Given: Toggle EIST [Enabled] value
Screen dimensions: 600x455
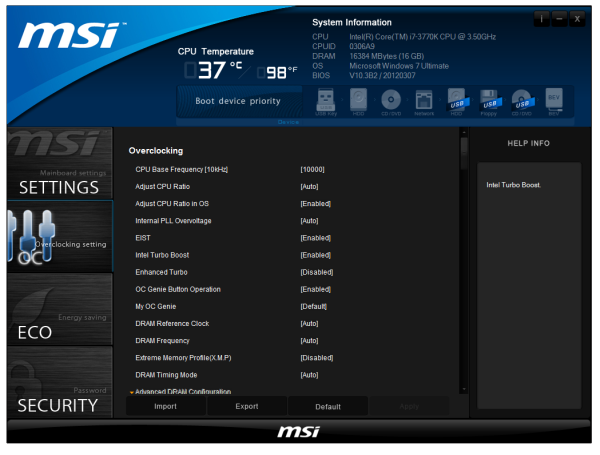Looking at the screenshot, I should [315, 238].
